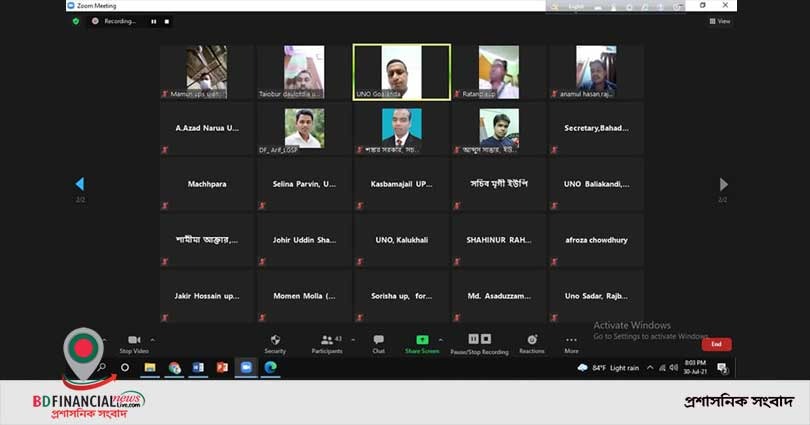Expand the Share Screen options arrow
The width and height of the screenshot is (810, 425).
pyautogui.click(x=441, y=339)
